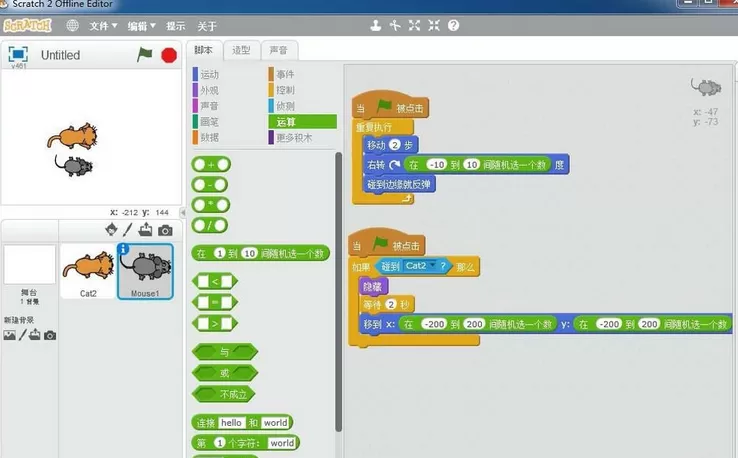Image resolution: width=738 pixels, height=458 pixels.
Task: Click the Scratch logo
Action: (x=27, y=25)
